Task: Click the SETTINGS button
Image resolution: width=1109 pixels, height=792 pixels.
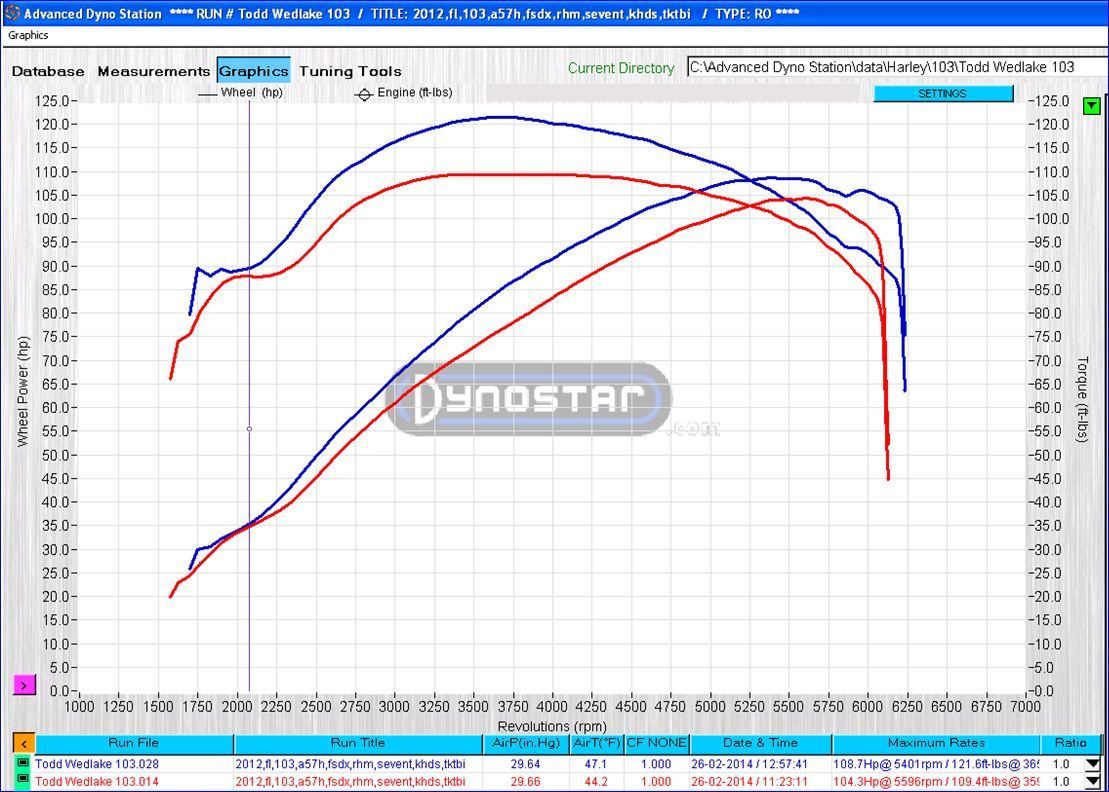Action: (942, 93)
